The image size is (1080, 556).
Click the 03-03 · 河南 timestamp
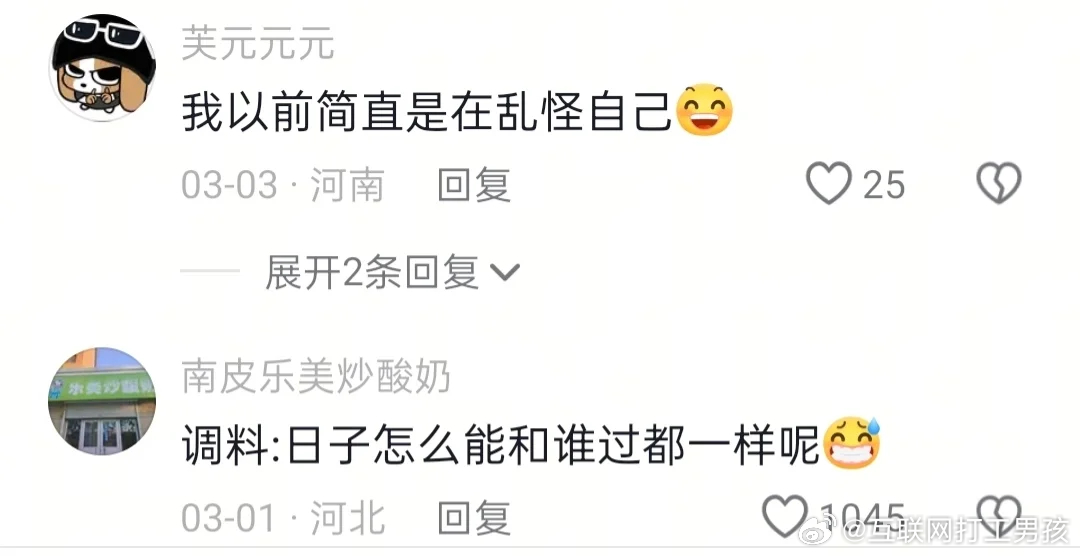coord(282,185)
